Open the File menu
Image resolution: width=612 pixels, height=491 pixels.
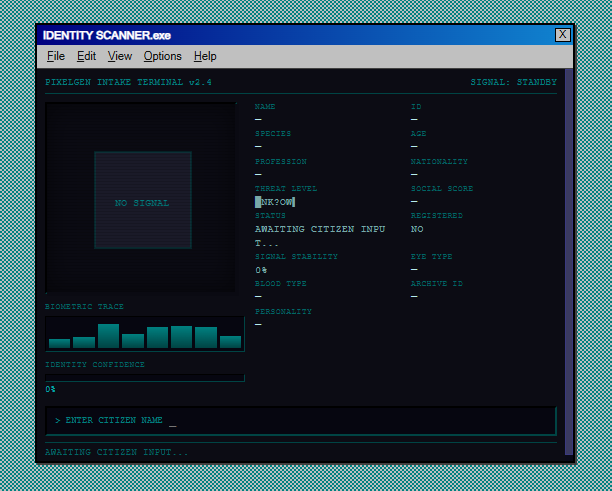tap(56, 56)
